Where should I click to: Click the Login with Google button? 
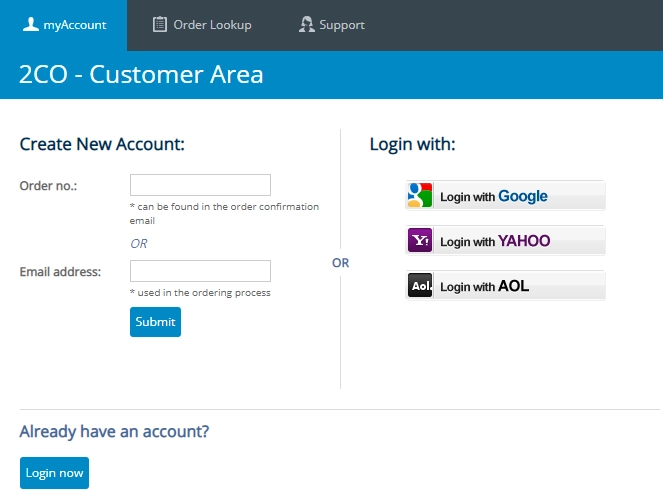point(505,195)
